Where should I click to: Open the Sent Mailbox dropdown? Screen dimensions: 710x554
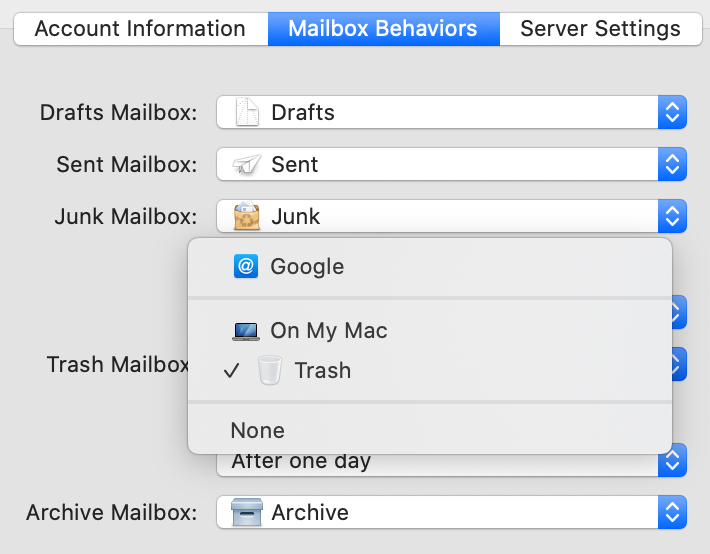[451, 164]
